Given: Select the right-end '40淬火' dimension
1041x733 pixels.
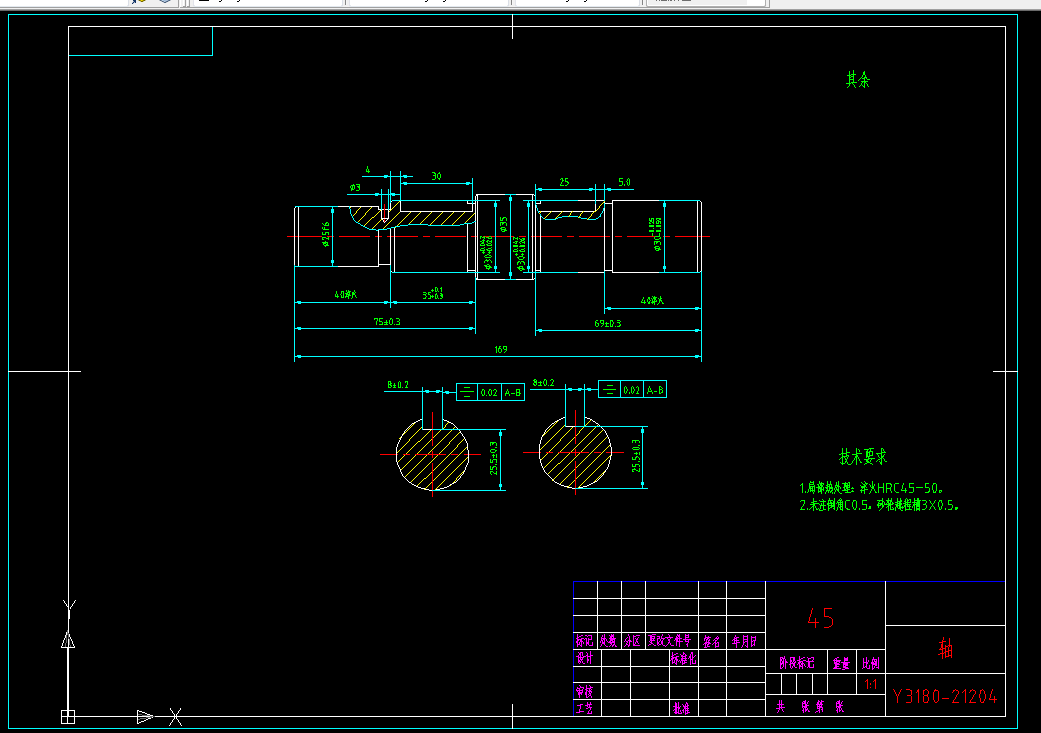Looking at the screenshot, I should [652, 301].
